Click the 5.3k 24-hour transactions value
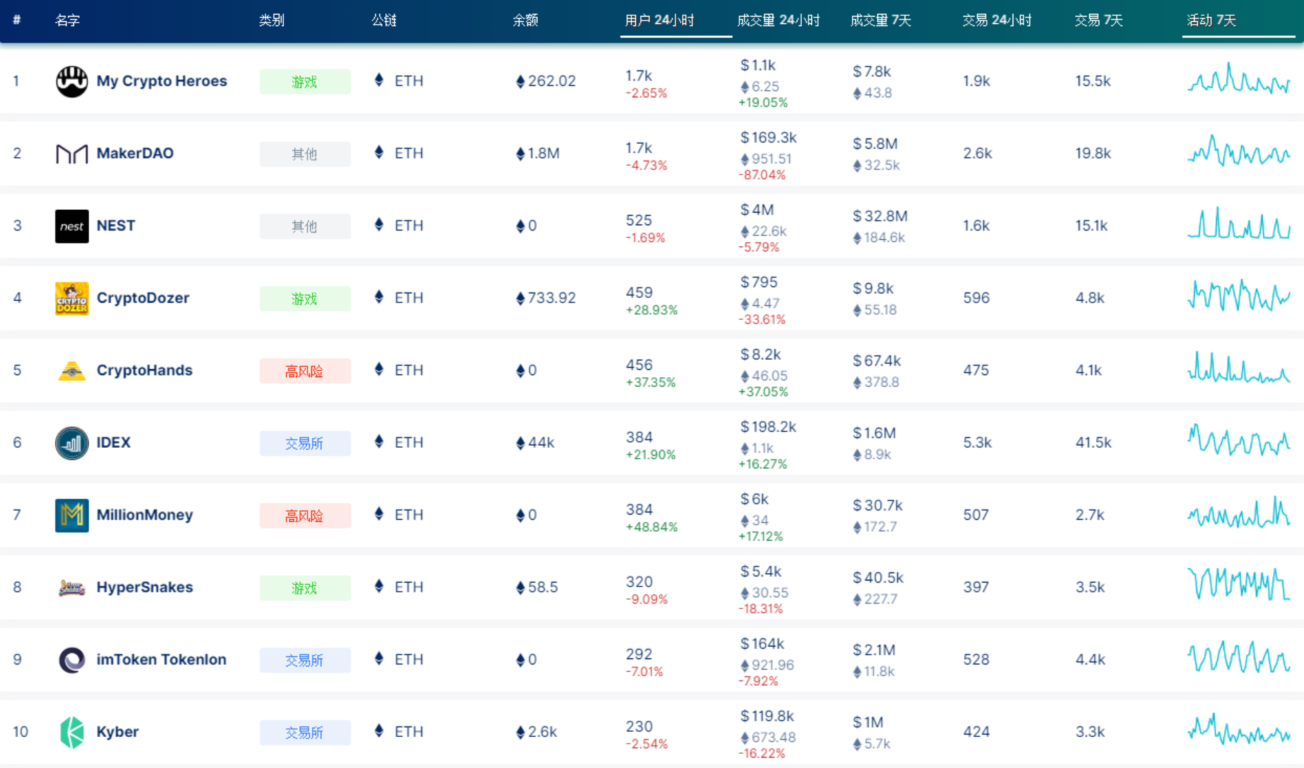 point(977,442)
